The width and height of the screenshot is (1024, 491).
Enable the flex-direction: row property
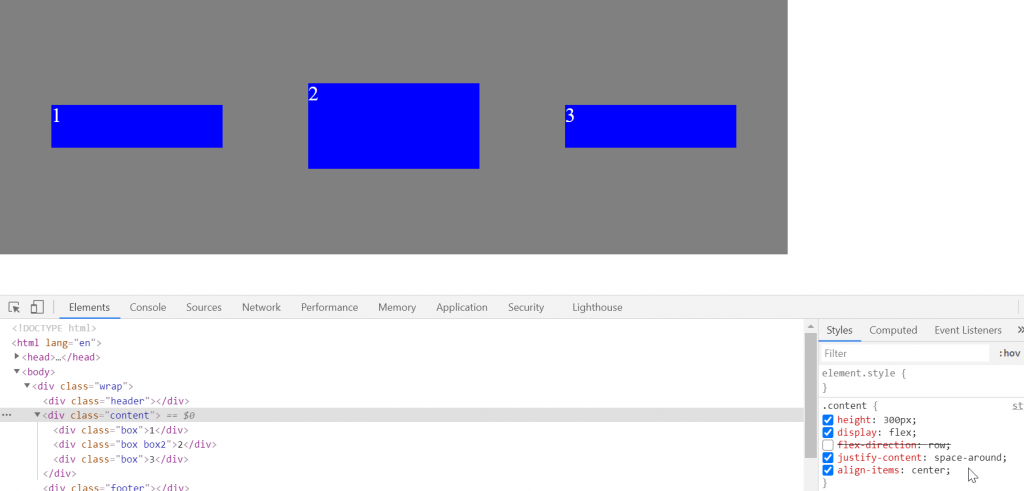[x=828, y=445]
